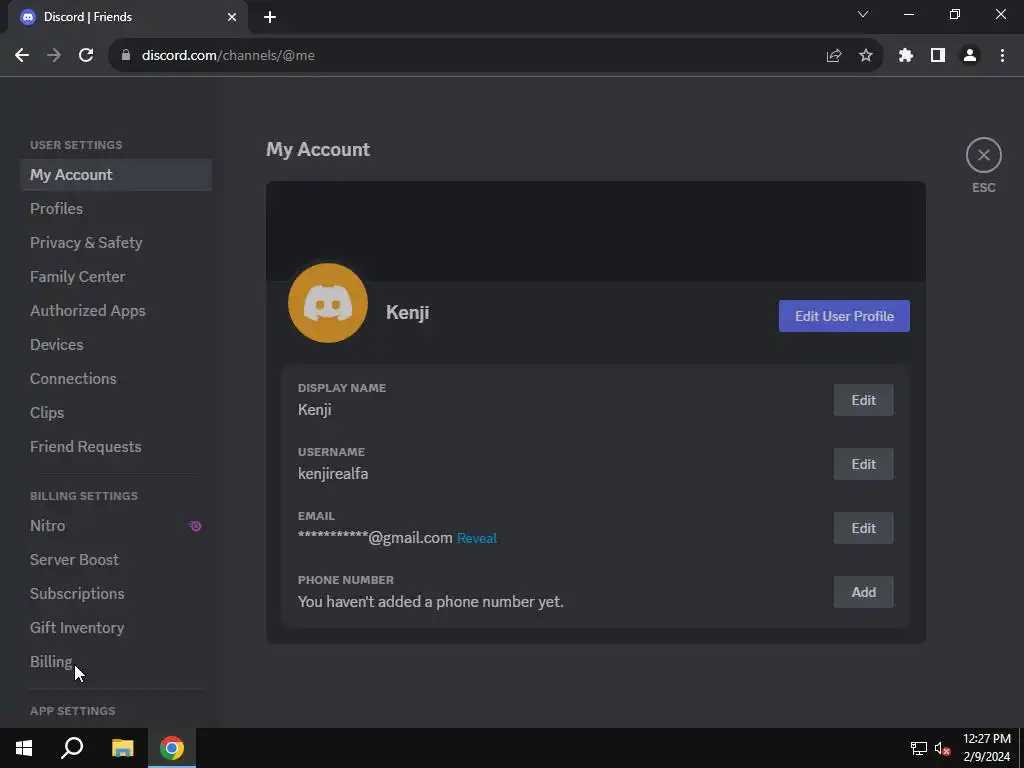
Task: Click the address bar URL discord.com/channels/@me
Action: (228, 56)
